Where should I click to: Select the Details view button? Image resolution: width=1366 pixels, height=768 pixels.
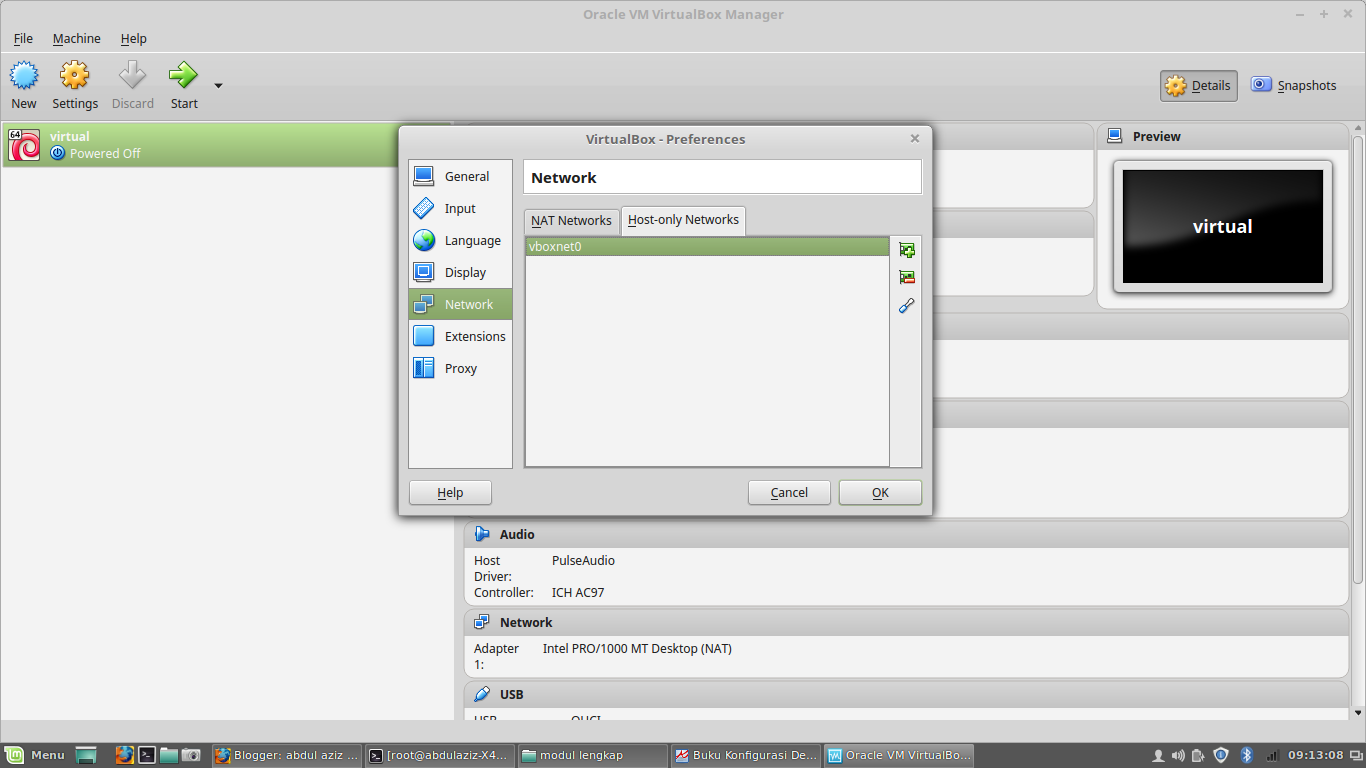click(x=1199, y=86)
